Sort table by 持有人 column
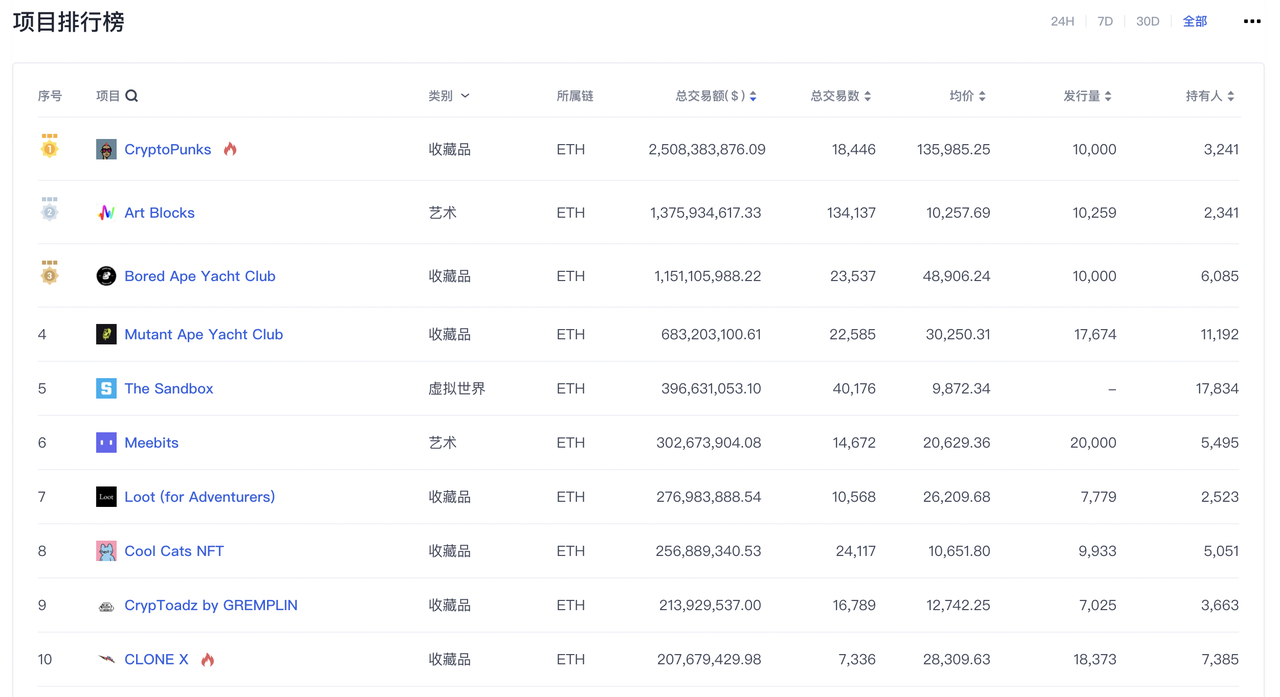Image resolution: width=1280 pixels, height=697 pixels. 1209,96
